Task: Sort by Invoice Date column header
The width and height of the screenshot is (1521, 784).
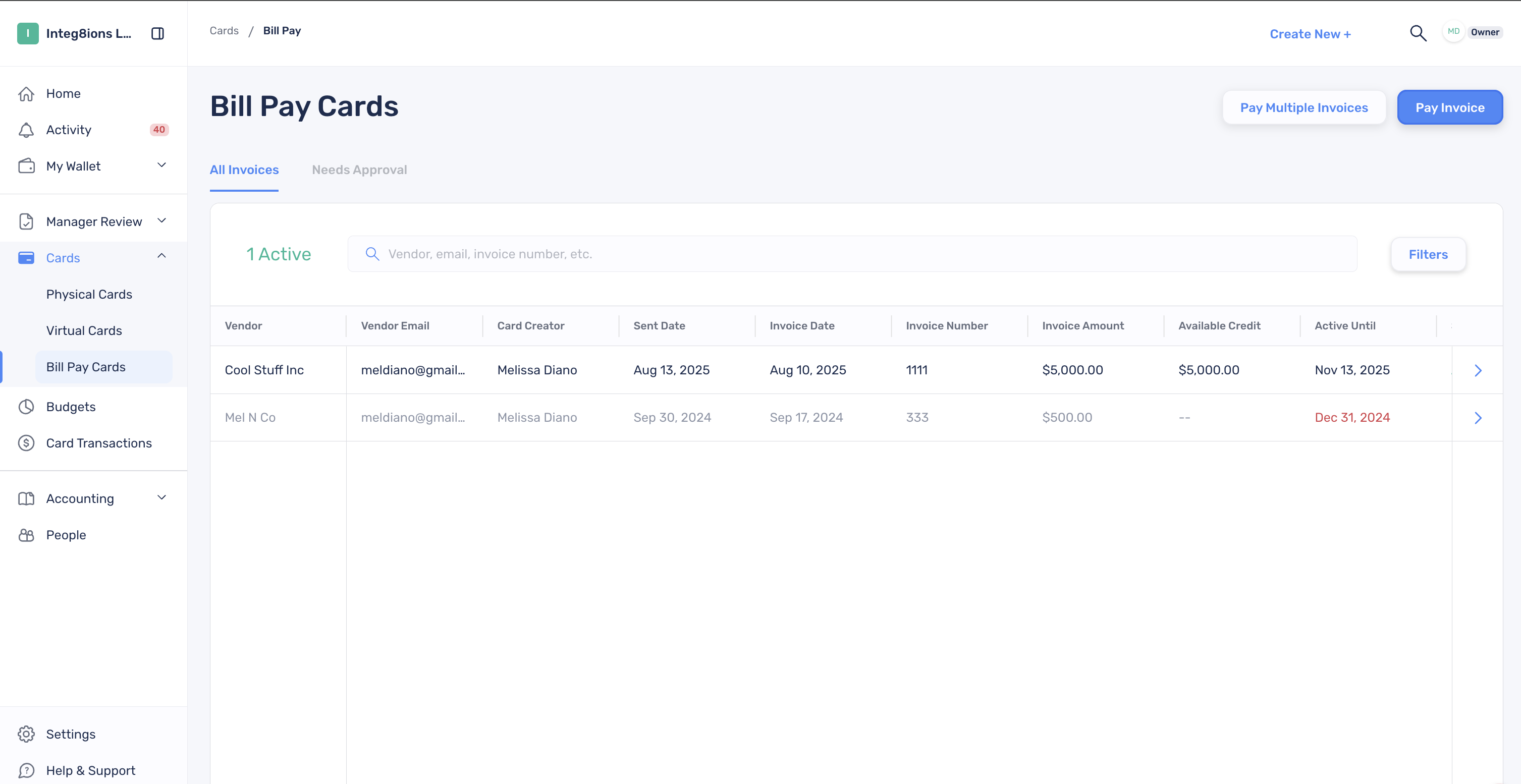Action: 802,326
